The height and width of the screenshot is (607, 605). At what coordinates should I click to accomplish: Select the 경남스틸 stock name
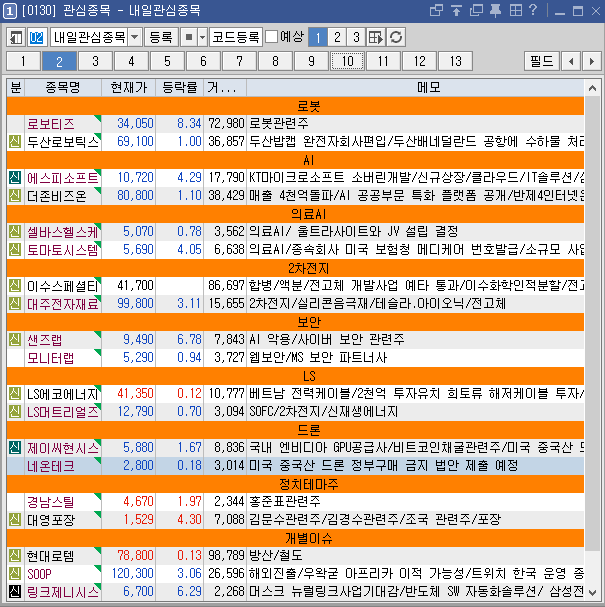point(51,502)
